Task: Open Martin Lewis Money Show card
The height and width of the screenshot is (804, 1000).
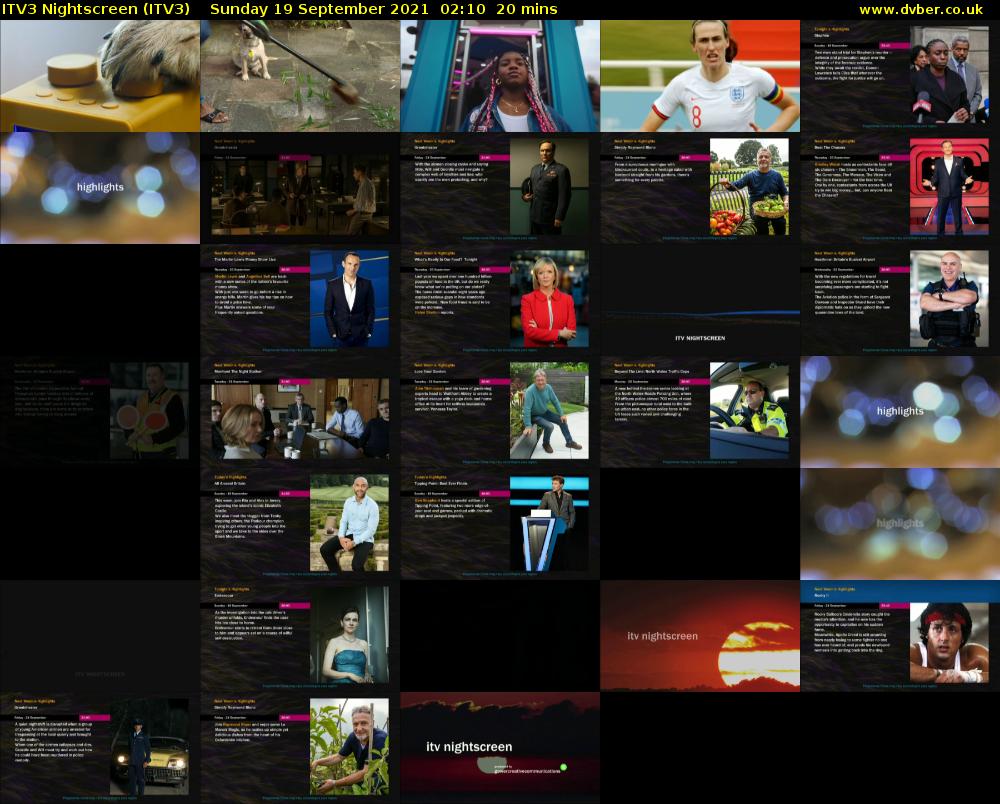Action: pos(300,300)
